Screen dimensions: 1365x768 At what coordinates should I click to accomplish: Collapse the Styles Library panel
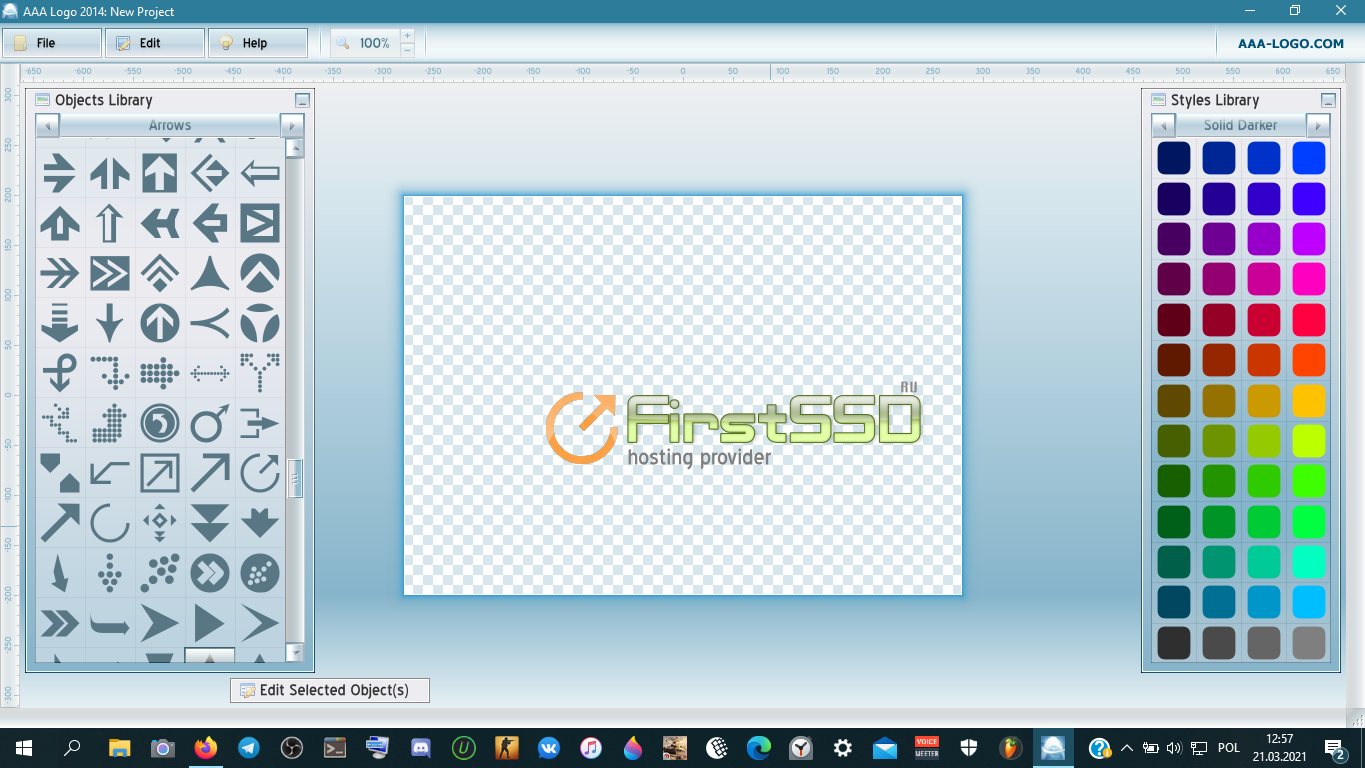[x=1328, y=100]
